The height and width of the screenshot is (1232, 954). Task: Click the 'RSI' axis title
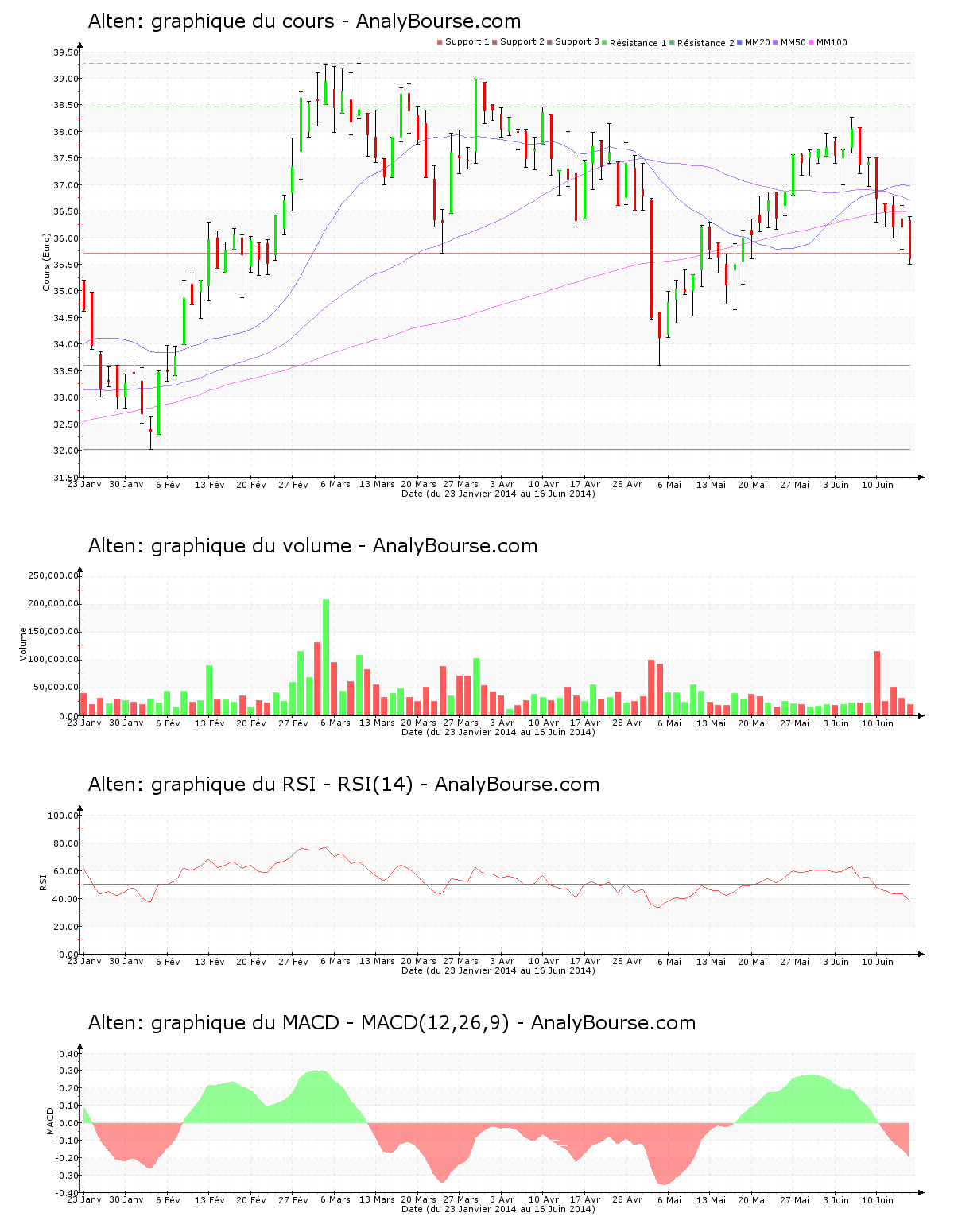coord(44,881)
